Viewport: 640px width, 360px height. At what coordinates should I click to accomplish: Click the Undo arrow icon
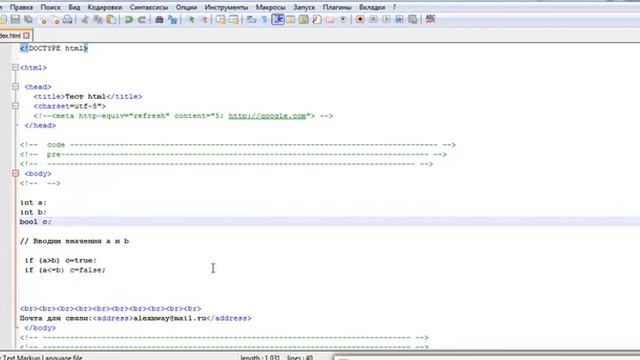129,19
